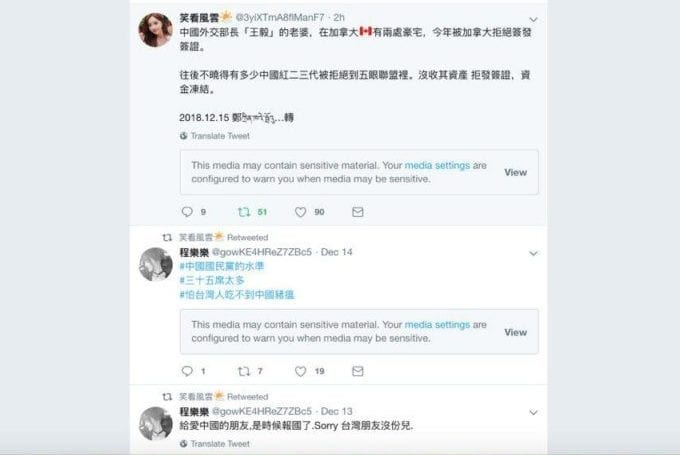
Task: View the first tweet's sensitive media
Action: [515, 172]
